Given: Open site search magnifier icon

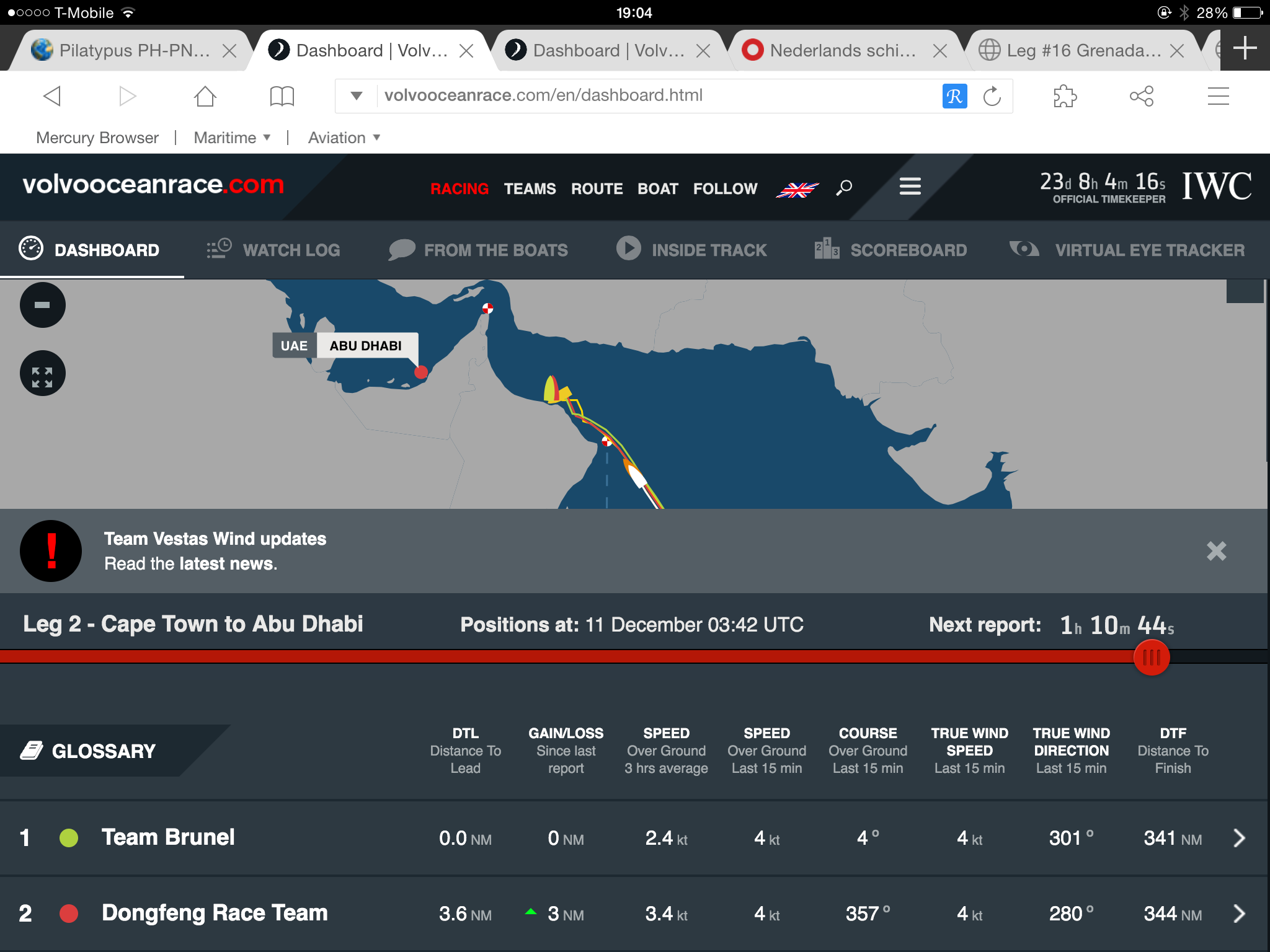Looking at the screenshot, I should click(843, 188).
